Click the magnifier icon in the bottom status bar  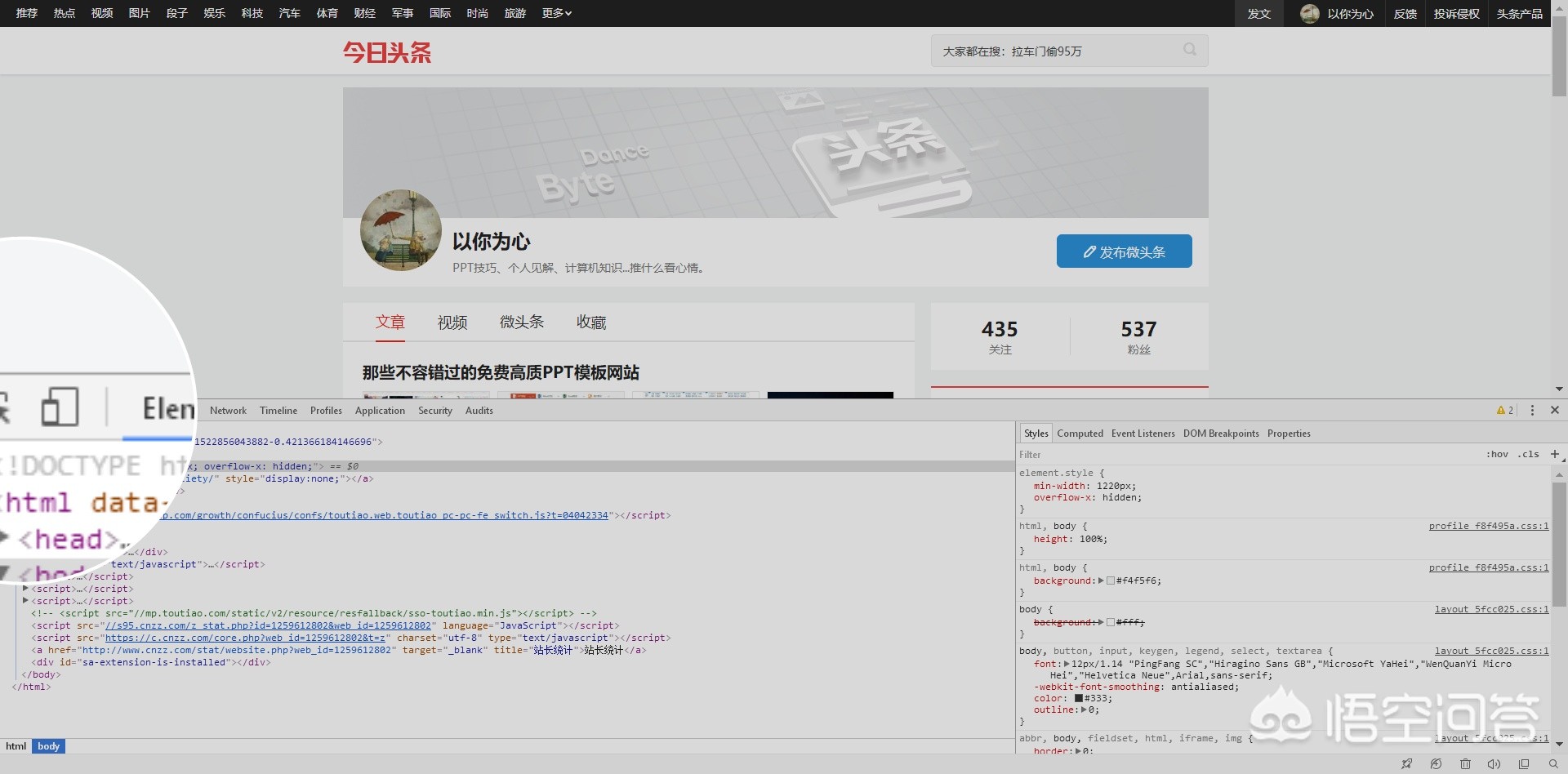tap(1553, 764)
